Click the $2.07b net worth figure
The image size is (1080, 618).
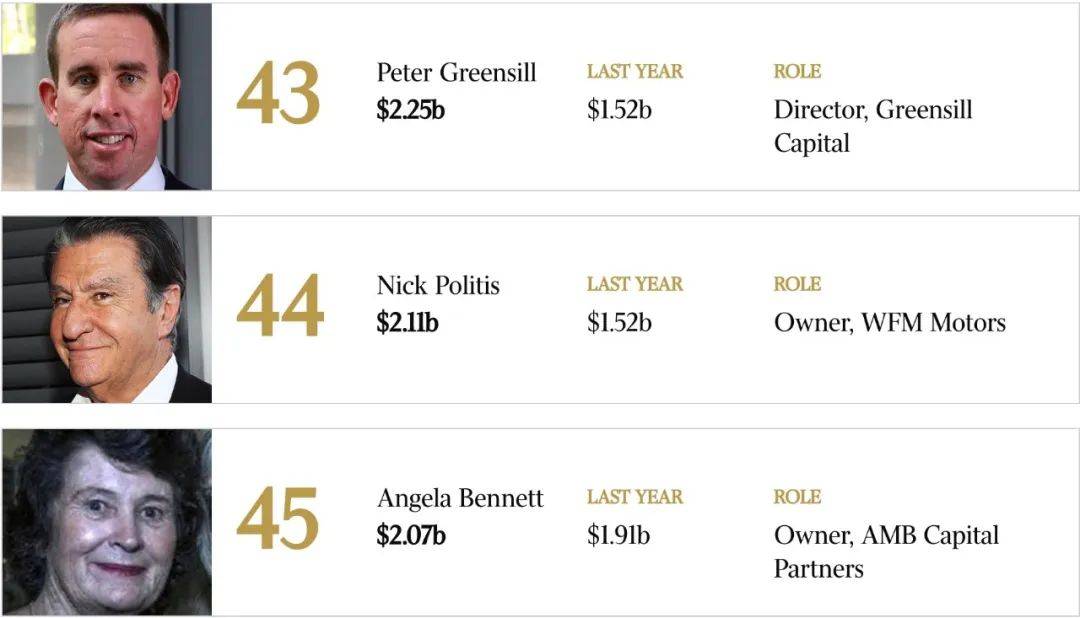(411, 535)
